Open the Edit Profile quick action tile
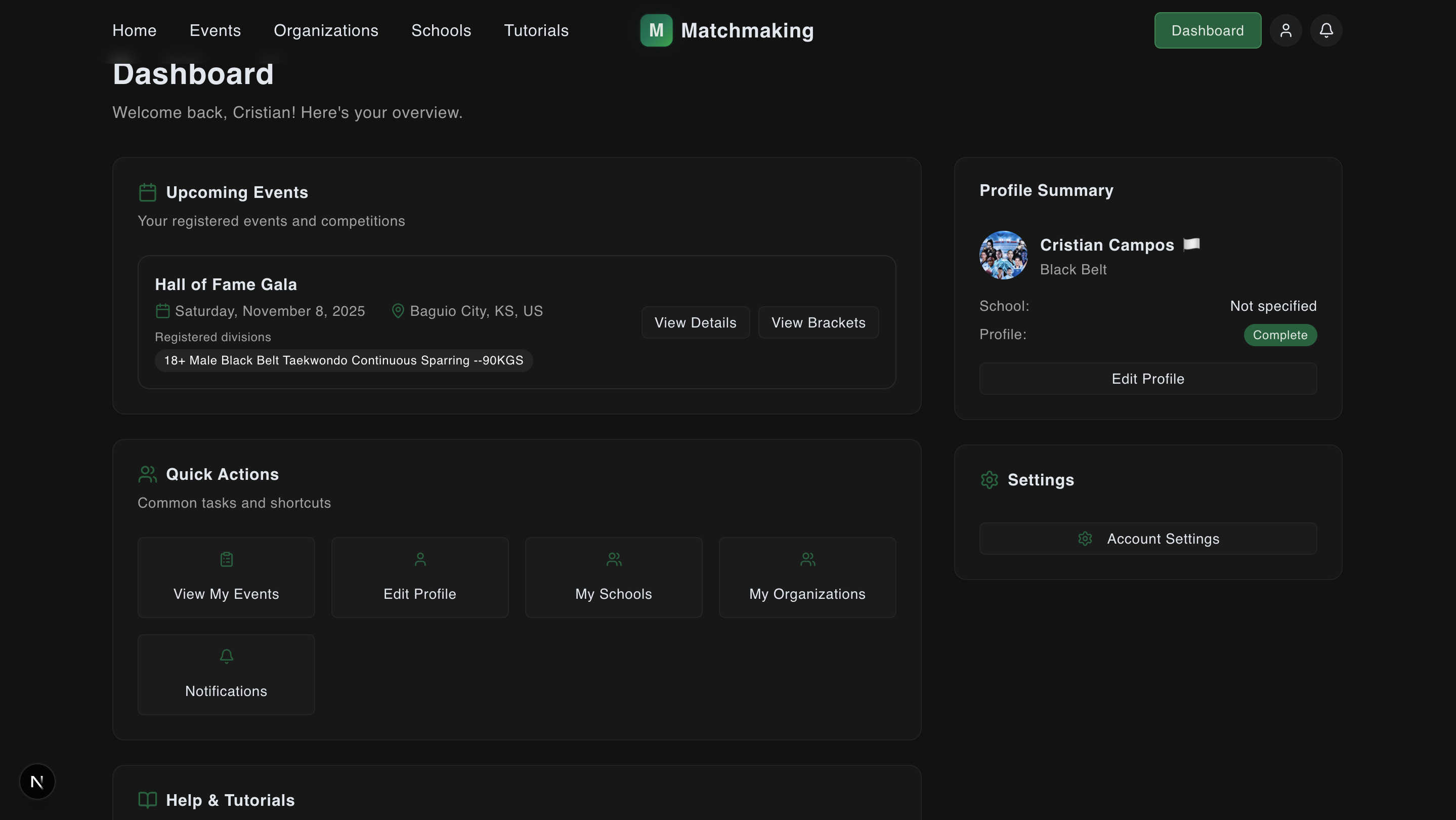 coord(420,578)
